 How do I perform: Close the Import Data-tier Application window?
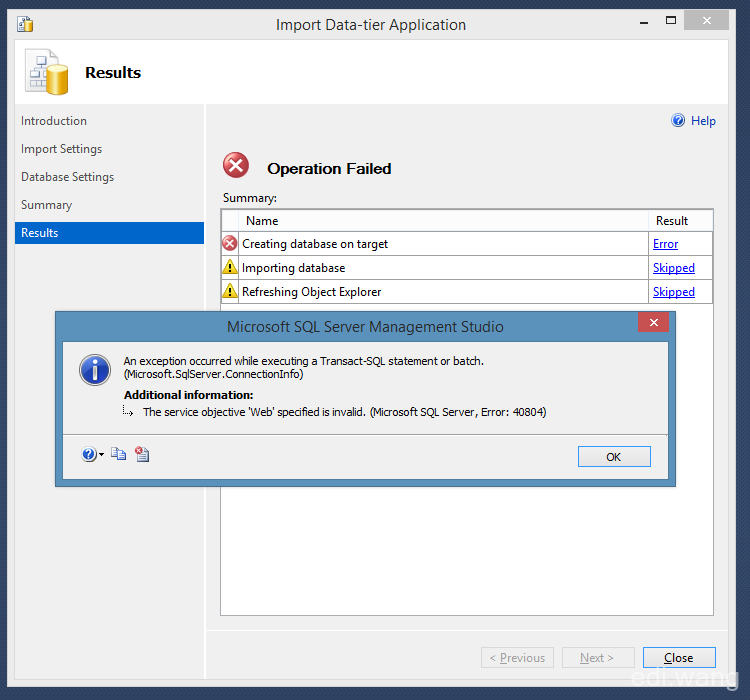(x=706, y=21)
